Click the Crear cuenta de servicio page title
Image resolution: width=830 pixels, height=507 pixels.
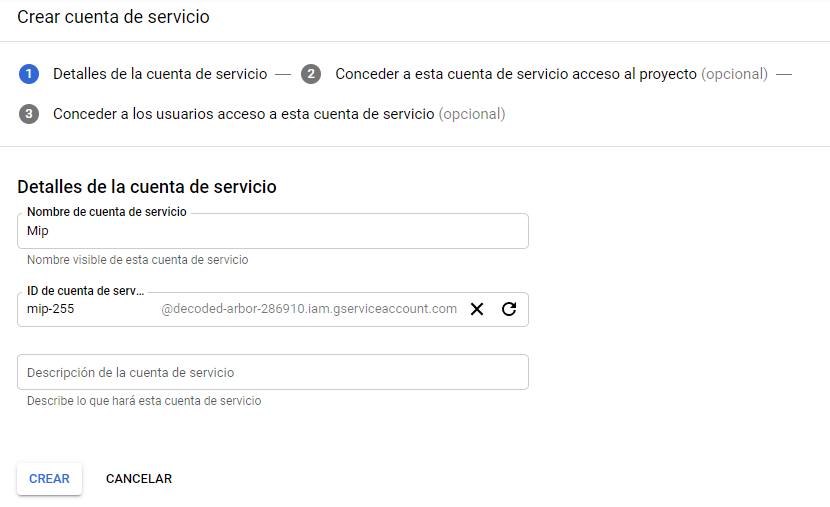(113, 17)
